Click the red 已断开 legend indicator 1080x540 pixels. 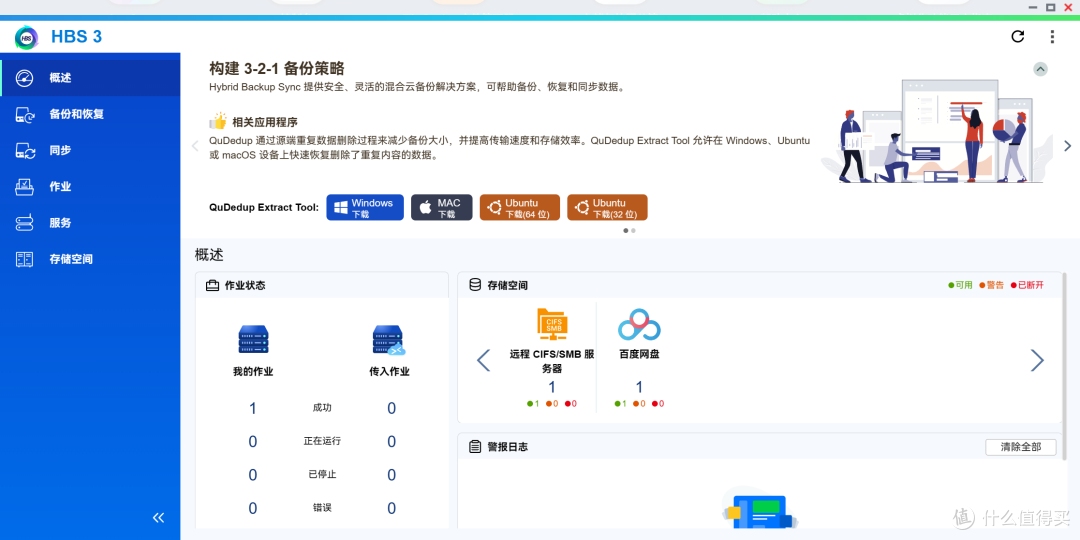click(x=1027, y=285)
